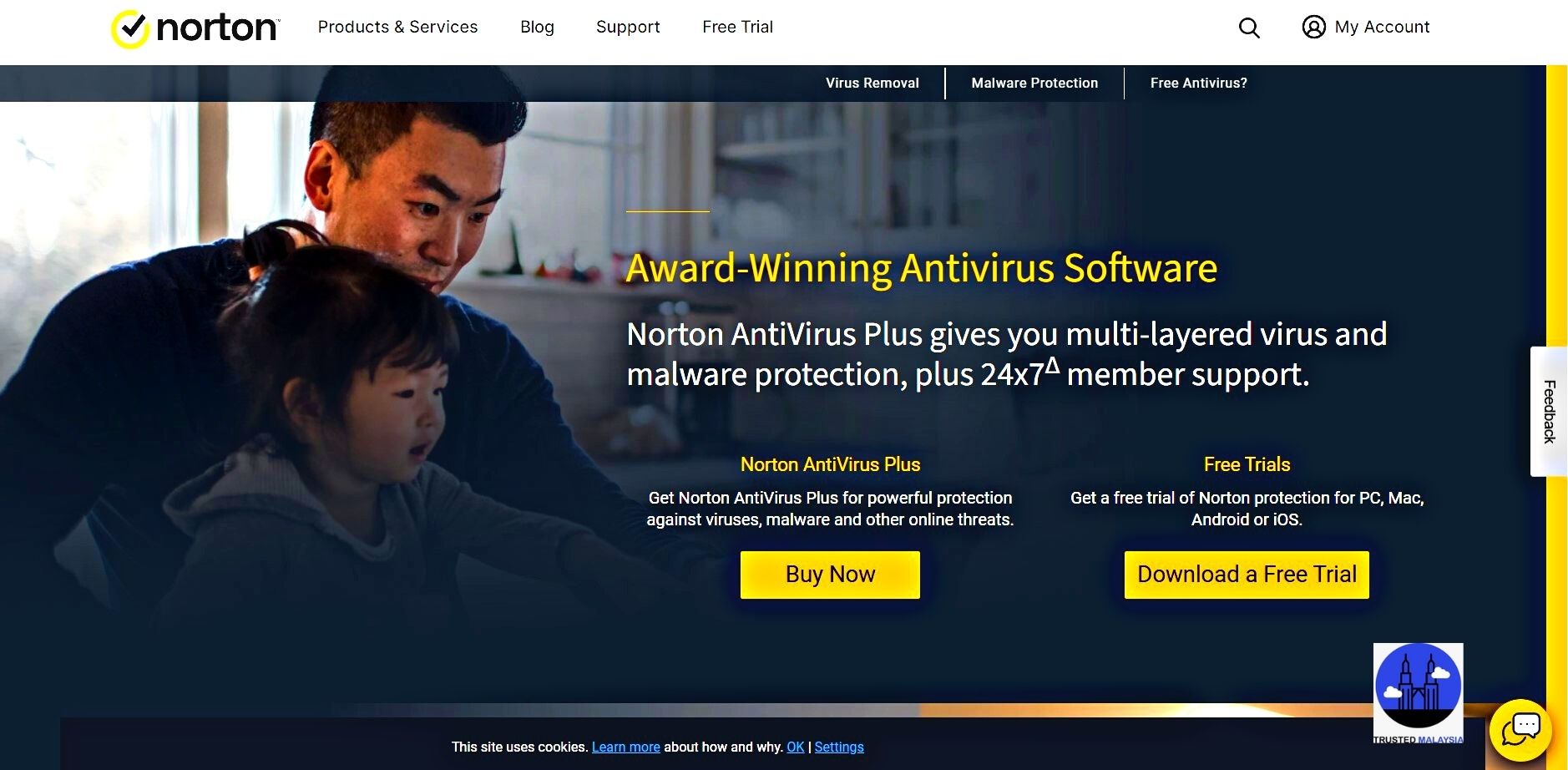The image size is (1568, 770).
Task: Open the Support menu
Action: coord(628,27)
